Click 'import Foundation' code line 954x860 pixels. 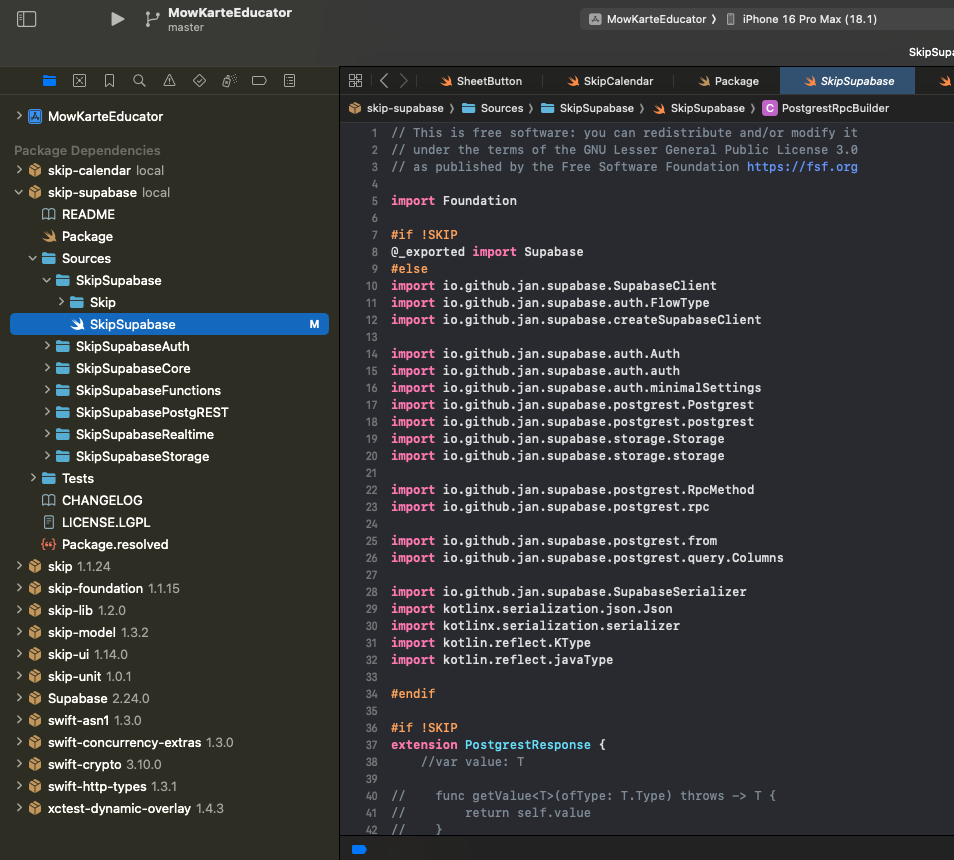[x=453, y=201]
